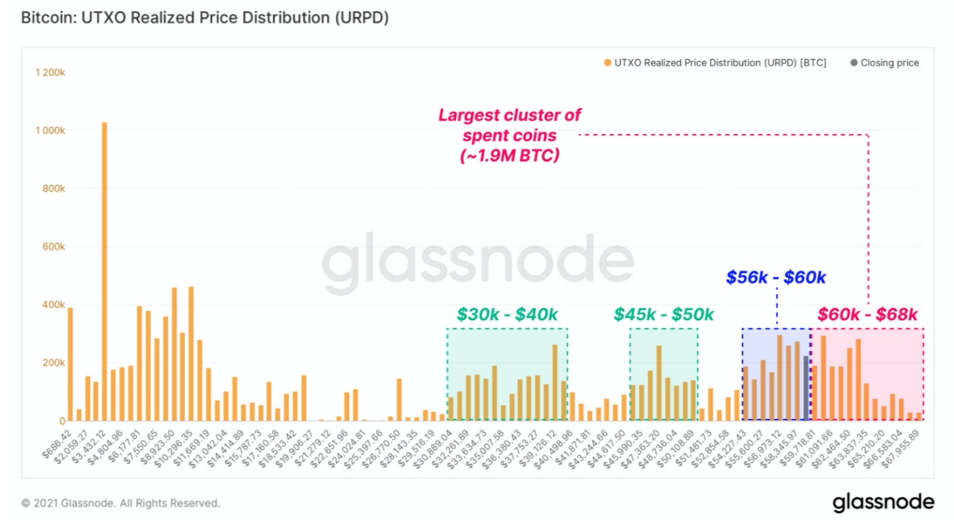Click the $686.42 x-axis label
Screen dimensions: 954x520
(57, 443)
